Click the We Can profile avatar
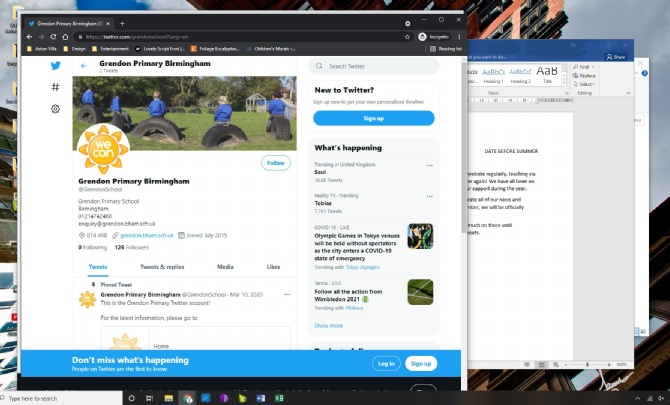Viewport: 670px width, 405px height. 103,149
